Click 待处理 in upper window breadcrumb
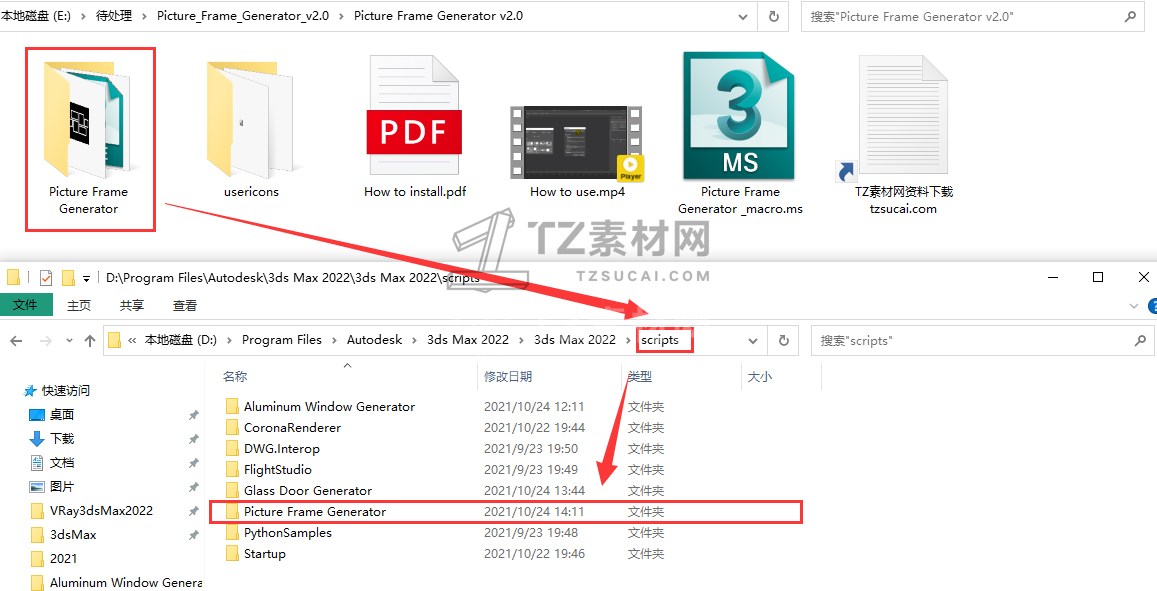The image size is (1157, 591). [114, 15]
